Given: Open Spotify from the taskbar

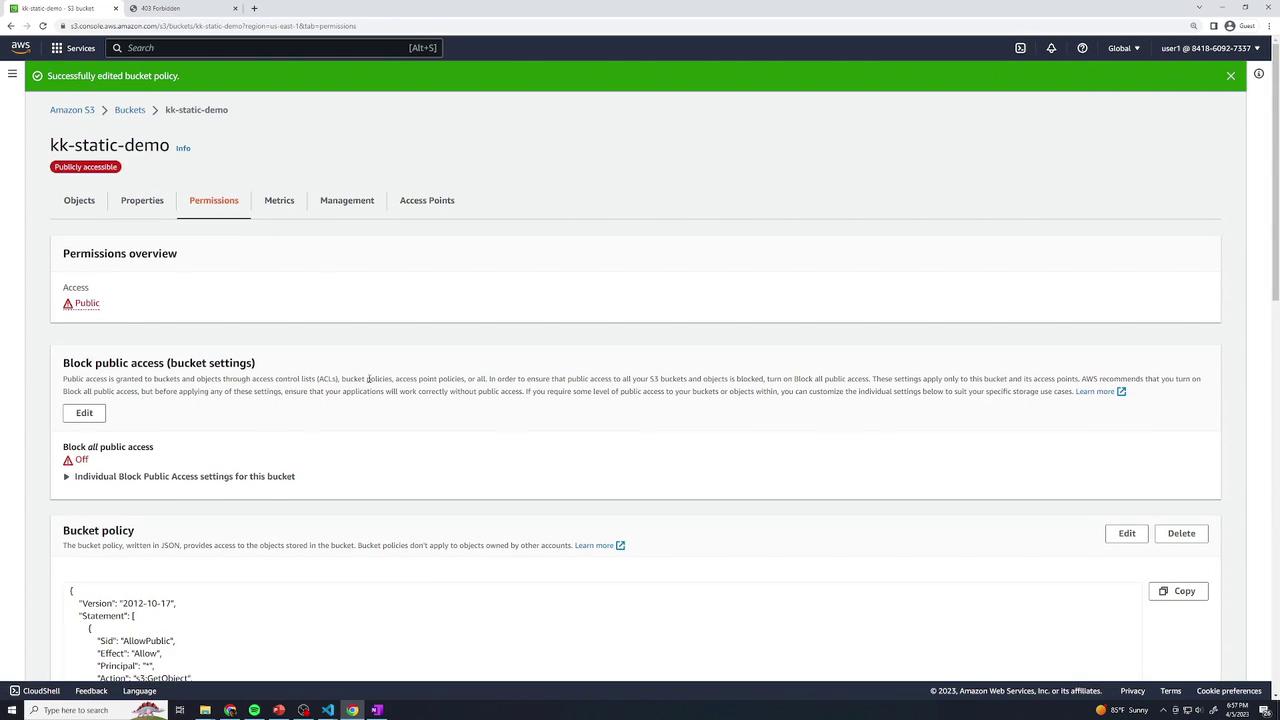Looking at the screenshot, I should click(x=254, y=710).
